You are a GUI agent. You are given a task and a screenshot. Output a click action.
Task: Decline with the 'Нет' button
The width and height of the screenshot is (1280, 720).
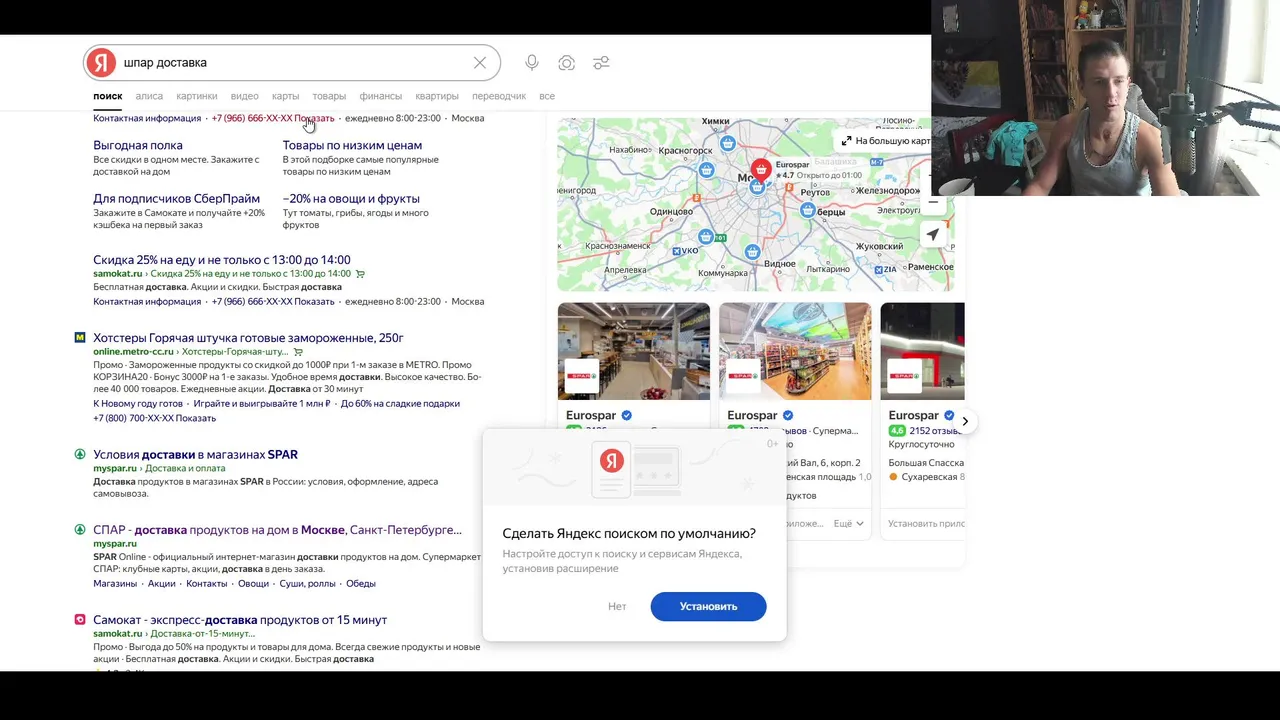617,607
